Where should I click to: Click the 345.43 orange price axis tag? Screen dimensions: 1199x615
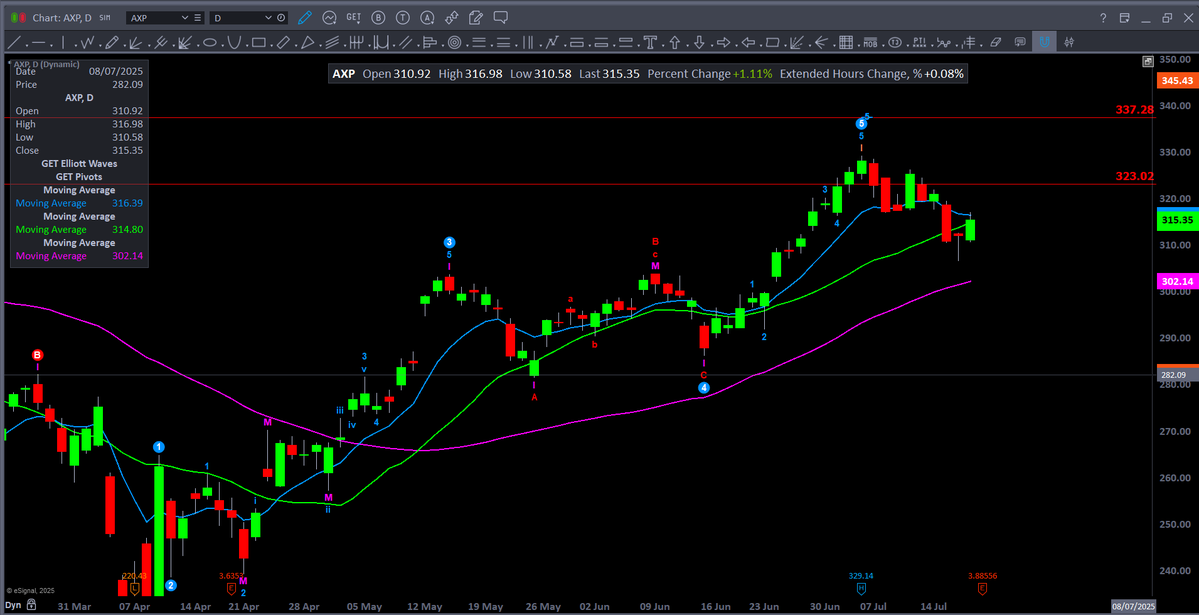(1178, 80)
